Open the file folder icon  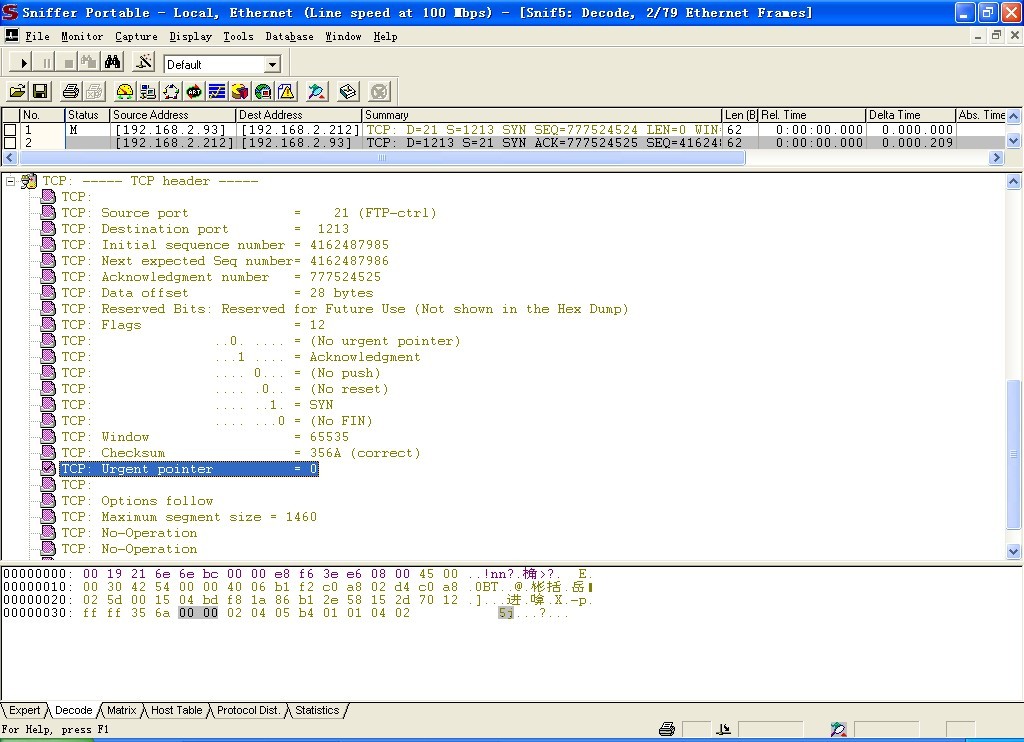pyautogui.click(x=18, y=91)
